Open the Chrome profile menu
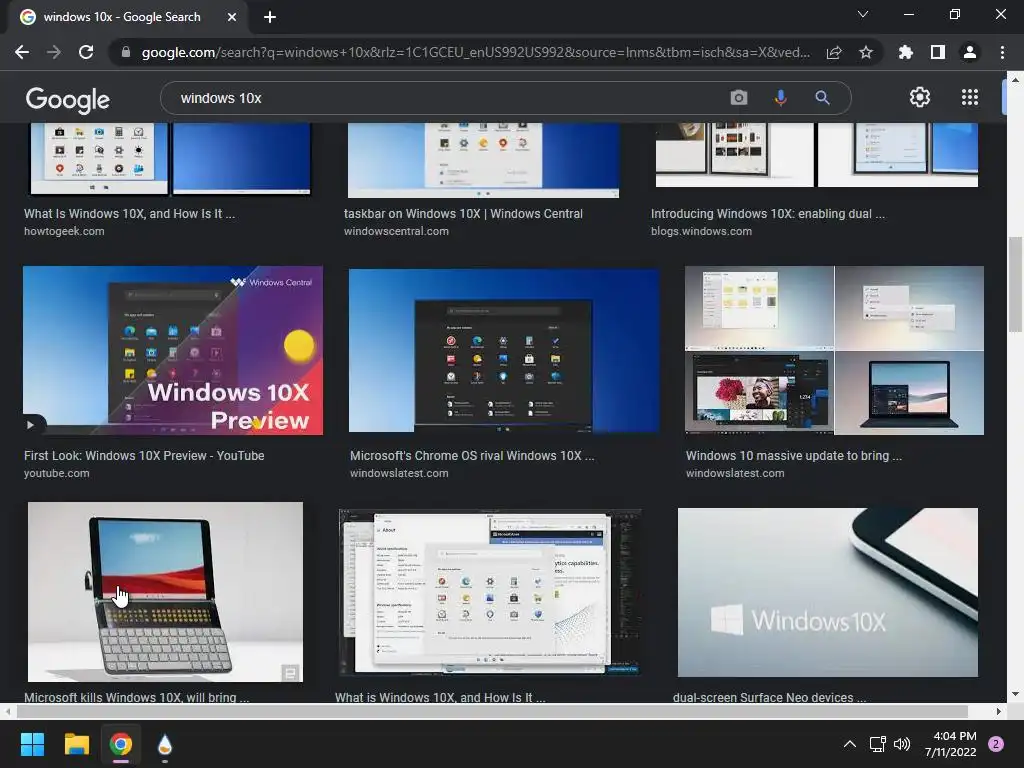This screenshot has width=1024, height=768. (970, 52)
